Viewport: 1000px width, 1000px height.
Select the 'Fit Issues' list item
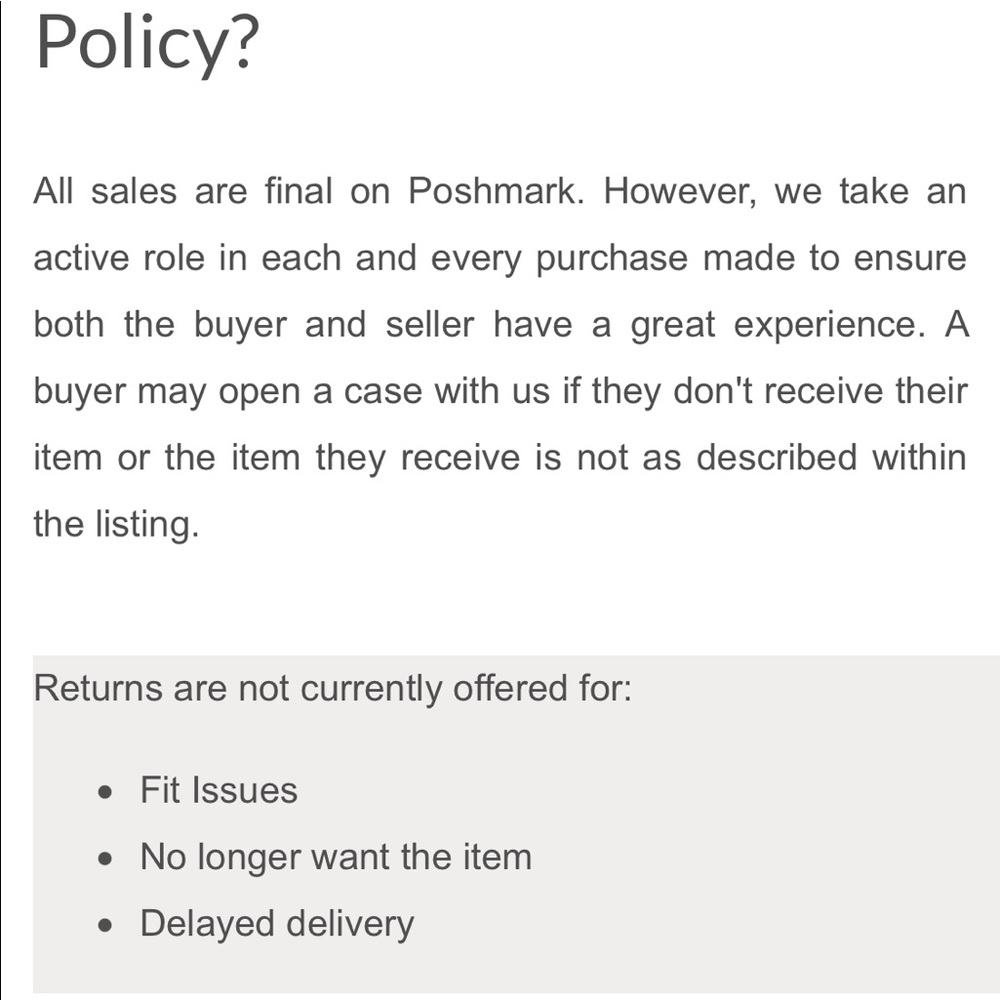(219, 790)
